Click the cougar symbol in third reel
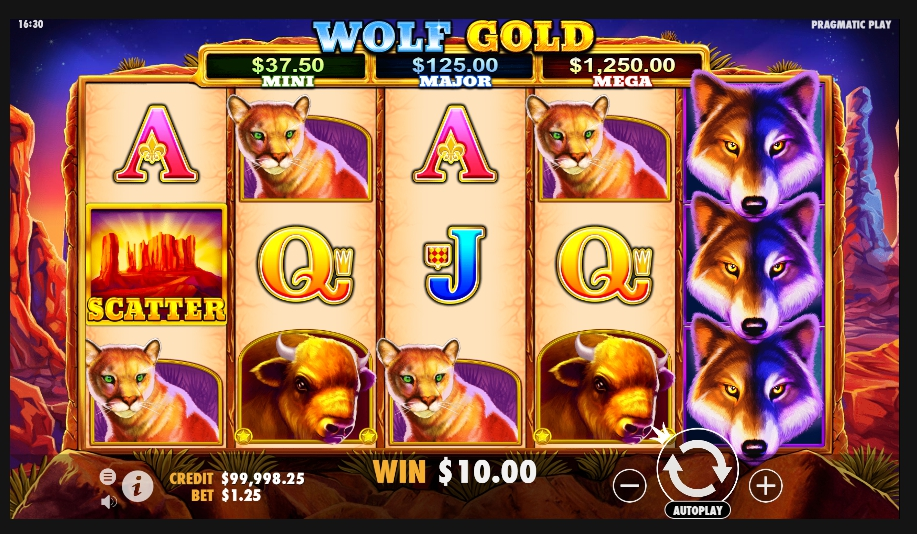This screenshot has width=917, height=537. 449,390
